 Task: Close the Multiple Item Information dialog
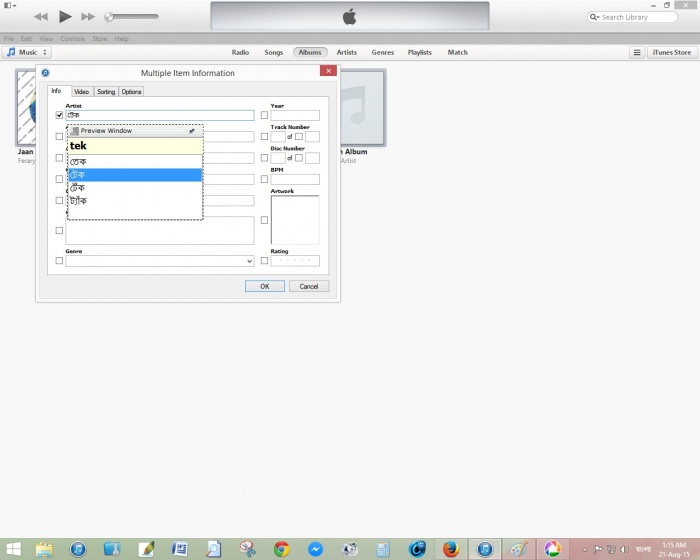[x=328, y=71]
